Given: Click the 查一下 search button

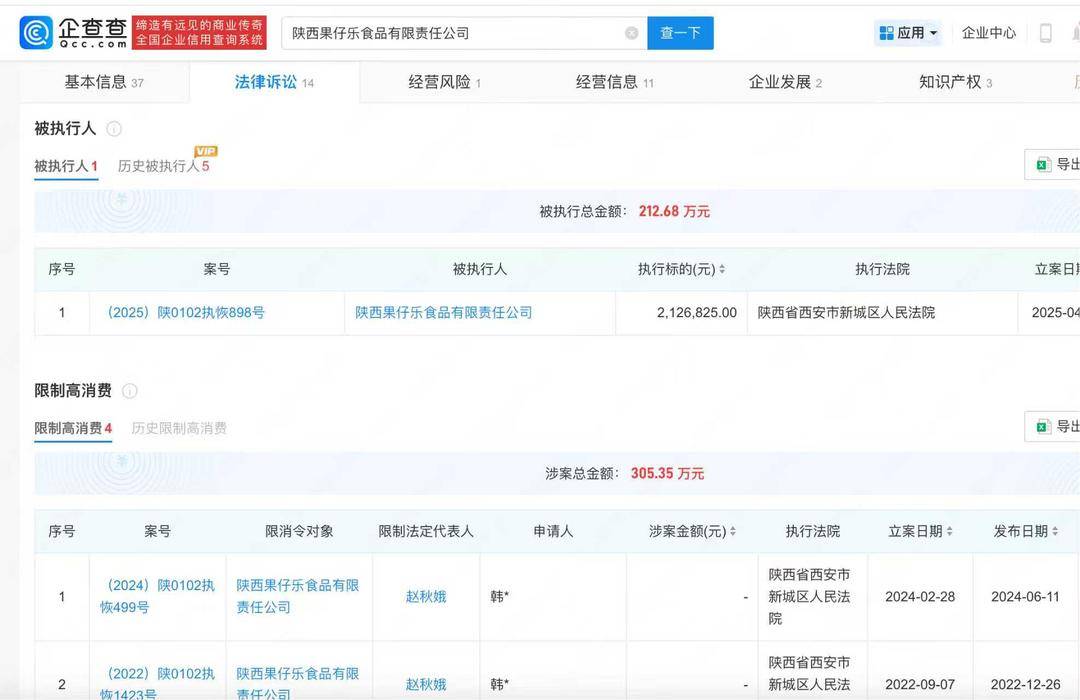Looking at the screenshot, I should (680, 33).
